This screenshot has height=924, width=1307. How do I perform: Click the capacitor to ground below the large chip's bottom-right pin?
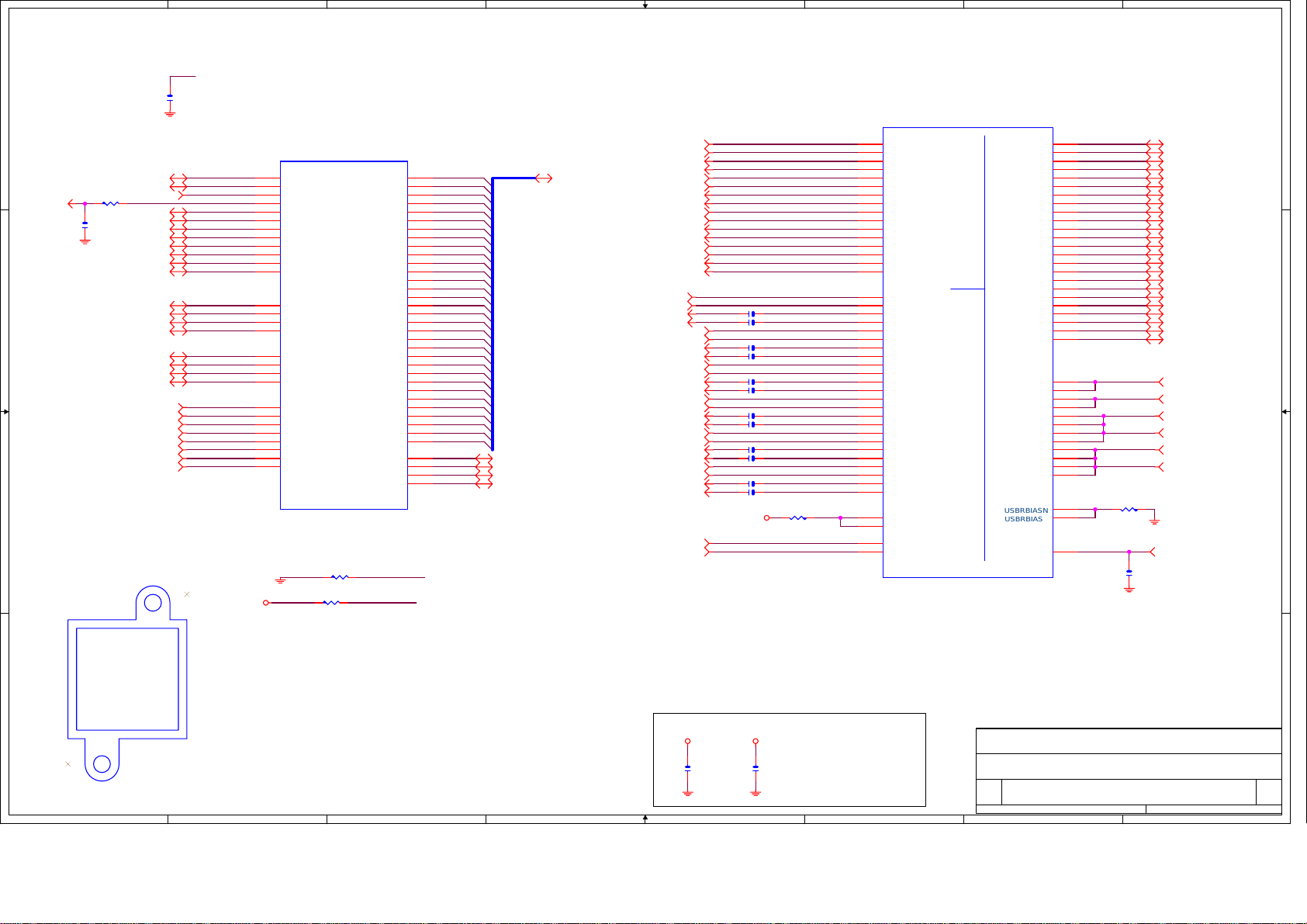tap(1129, 572)
